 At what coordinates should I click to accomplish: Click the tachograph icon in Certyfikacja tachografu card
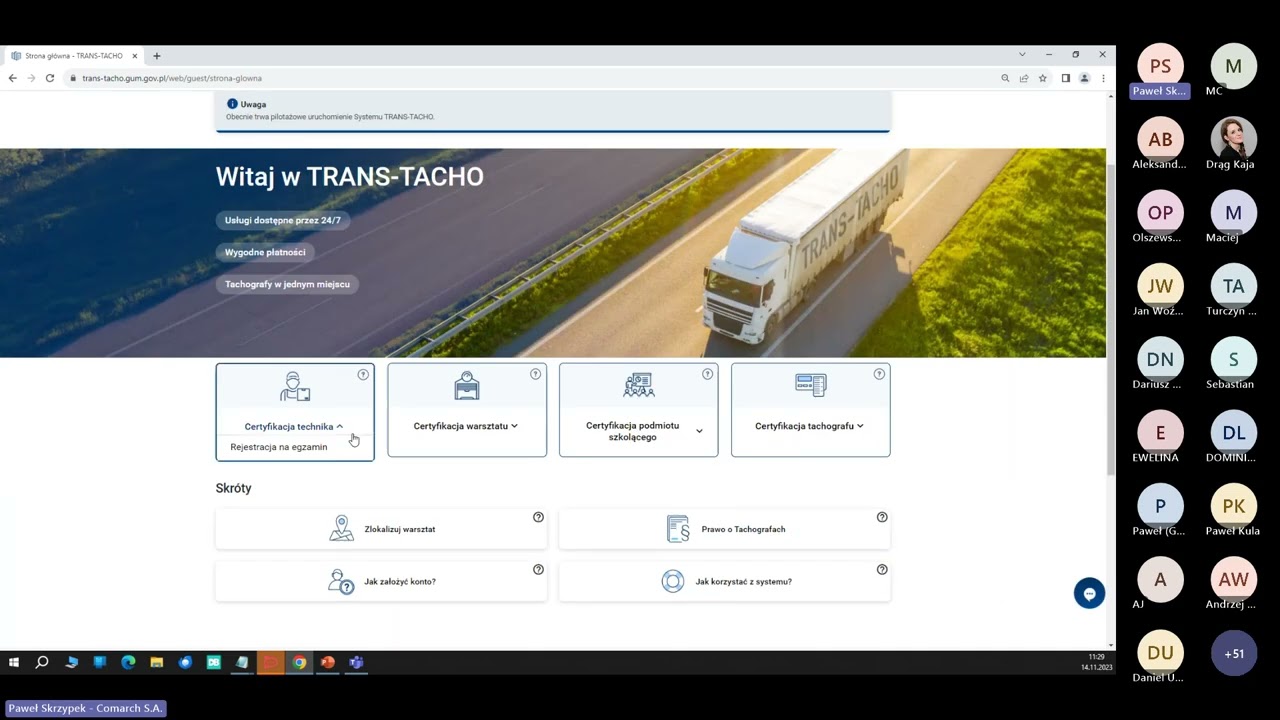pos(811,385)
